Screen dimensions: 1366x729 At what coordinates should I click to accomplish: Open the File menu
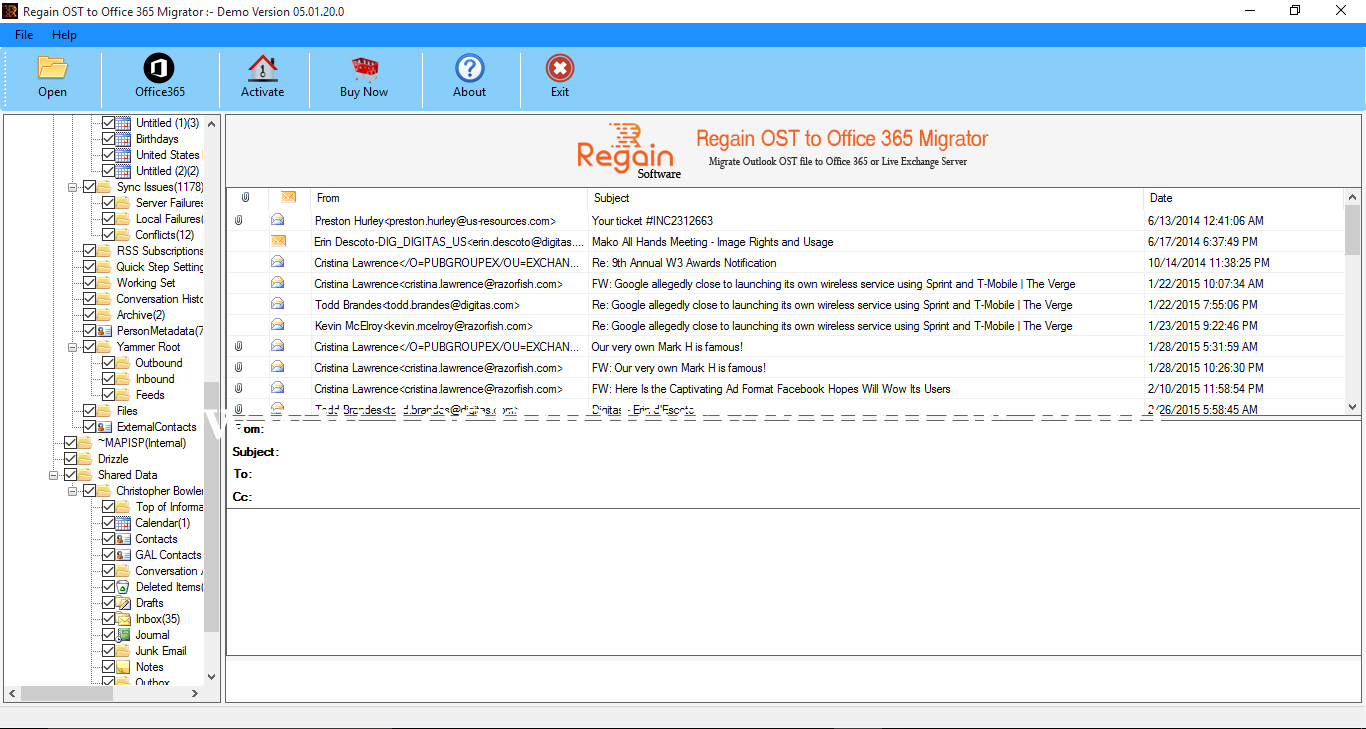pos(24,35)
